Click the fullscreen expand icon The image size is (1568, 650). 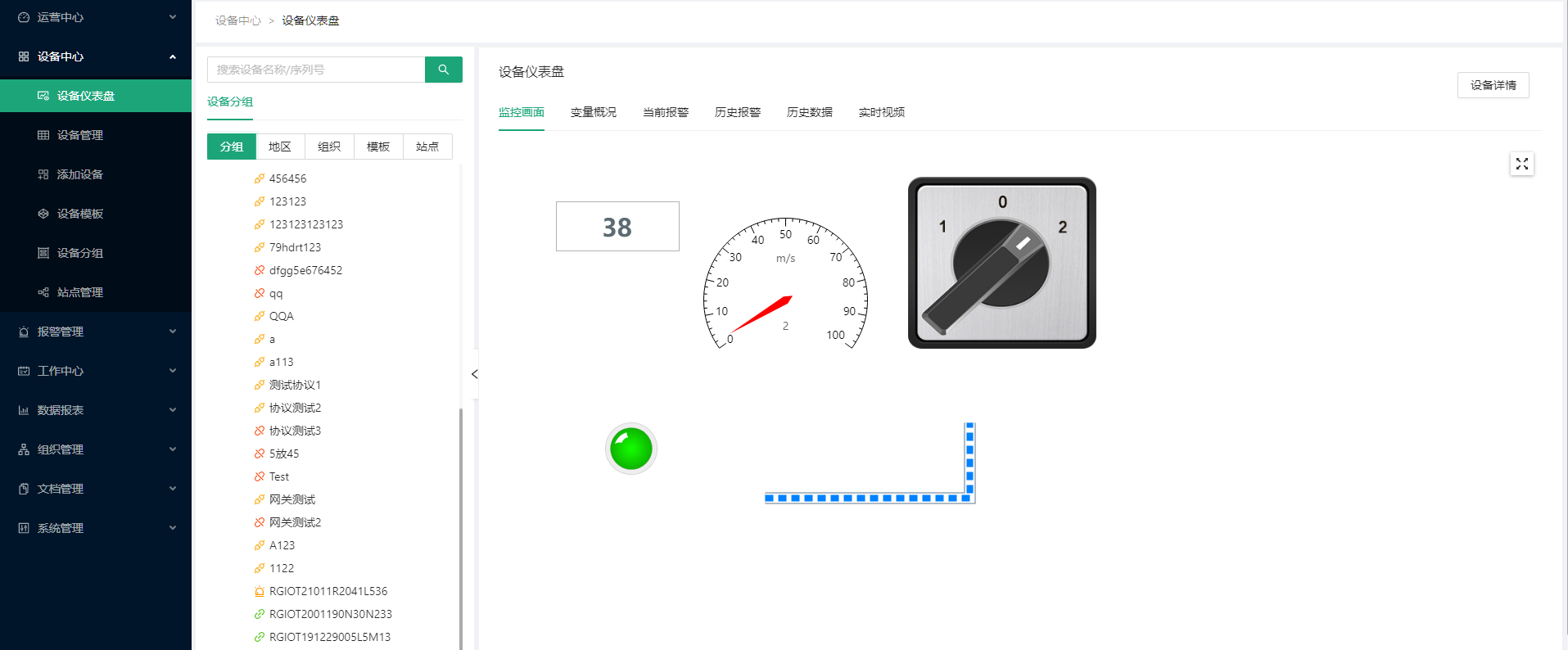pos(1521,165)
